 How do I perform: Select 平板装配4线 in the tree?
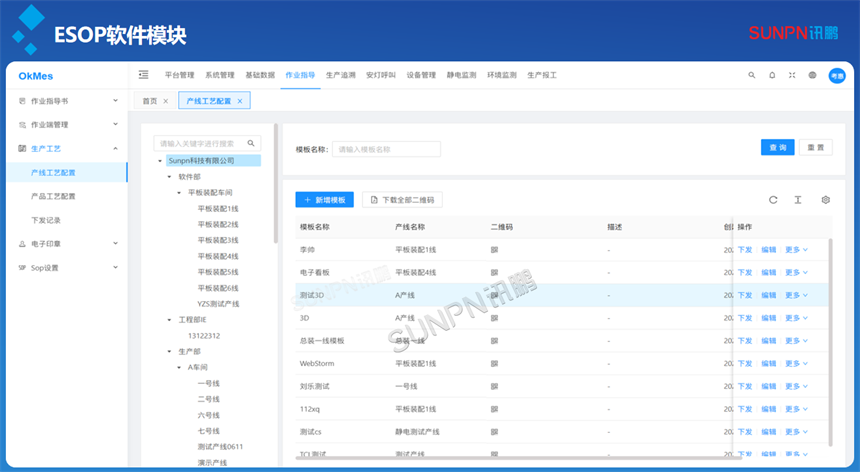[x=218, y=257]
